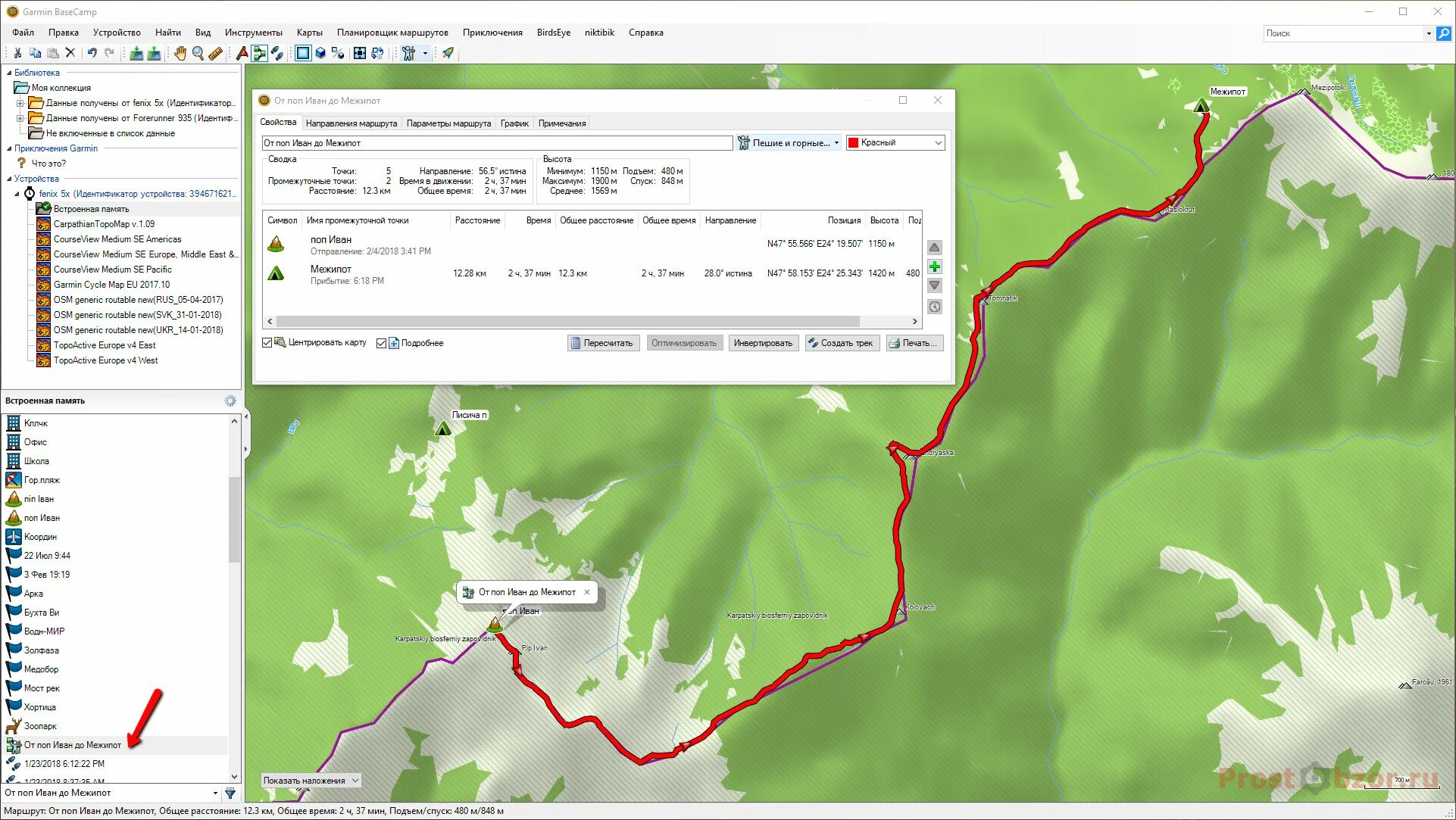Select TopoActive Europe v4 East map

pyautogui.click(x=104, y=345)
